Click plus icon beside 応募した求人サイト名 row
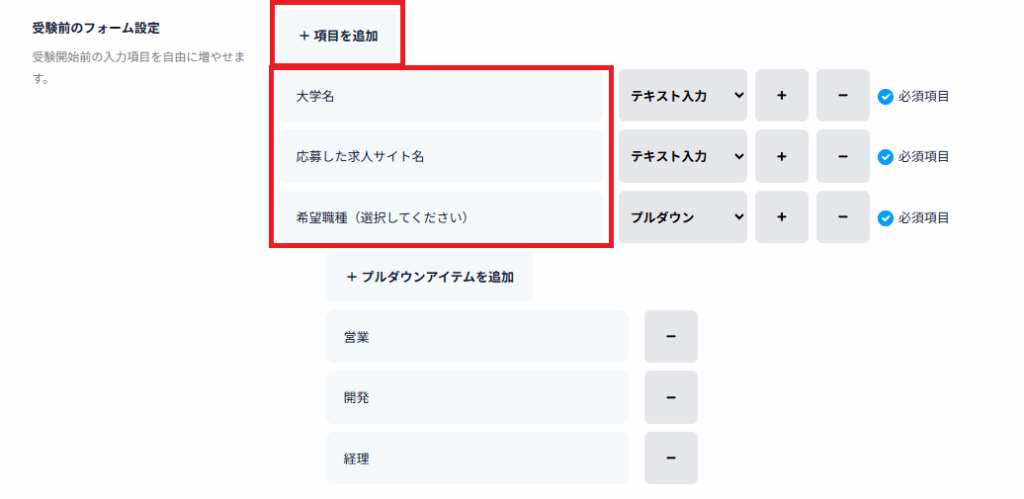Image resolution: width=1024 pixels, height=499 pixels. click(782, 156)
